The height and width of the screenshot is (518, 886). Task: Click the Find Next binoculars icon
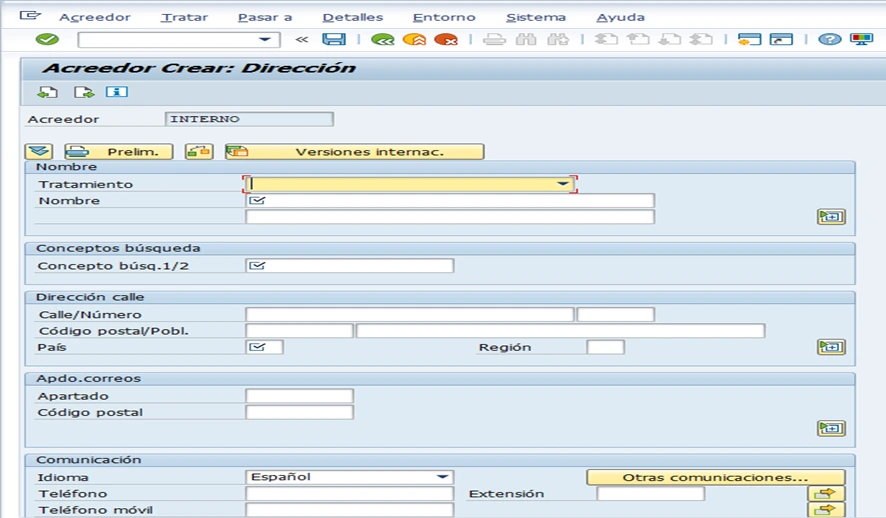click(x=558, y=40)
